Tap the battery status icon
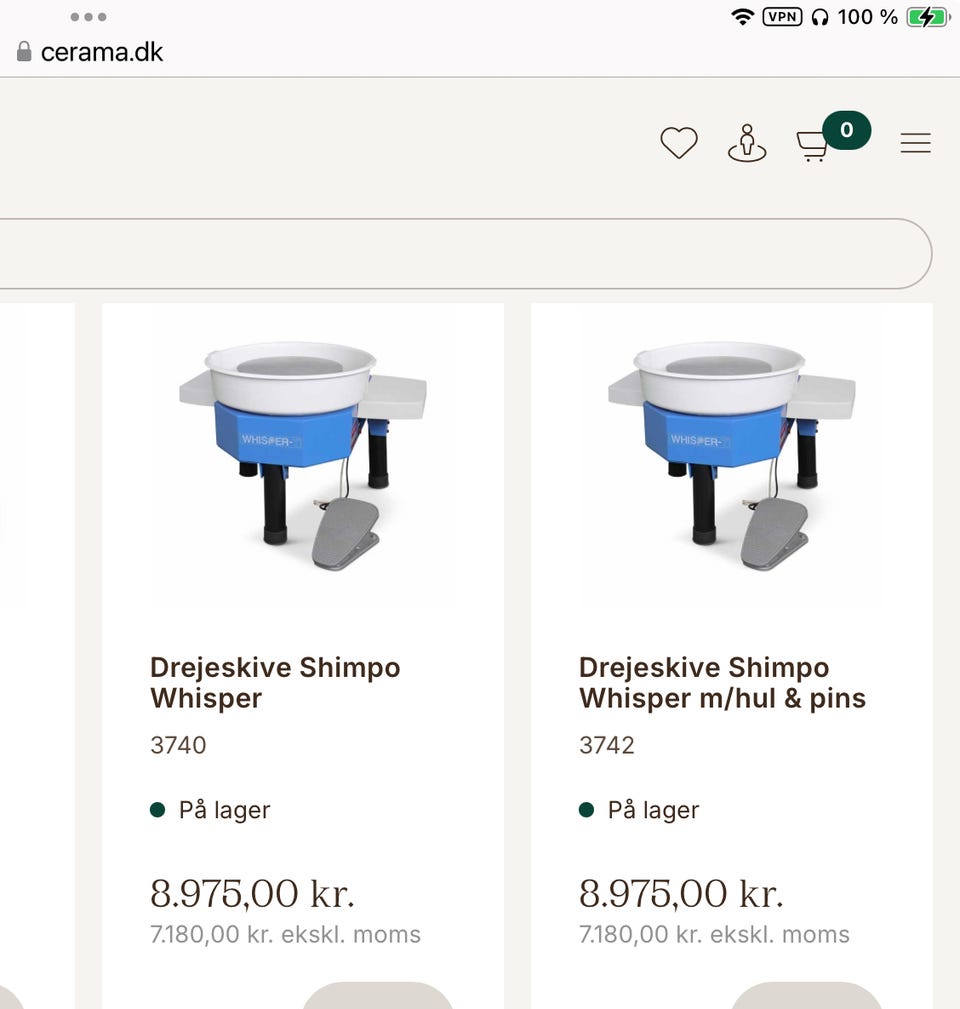This screenshot has width=960, height=1009. click(x=927, y=17)
